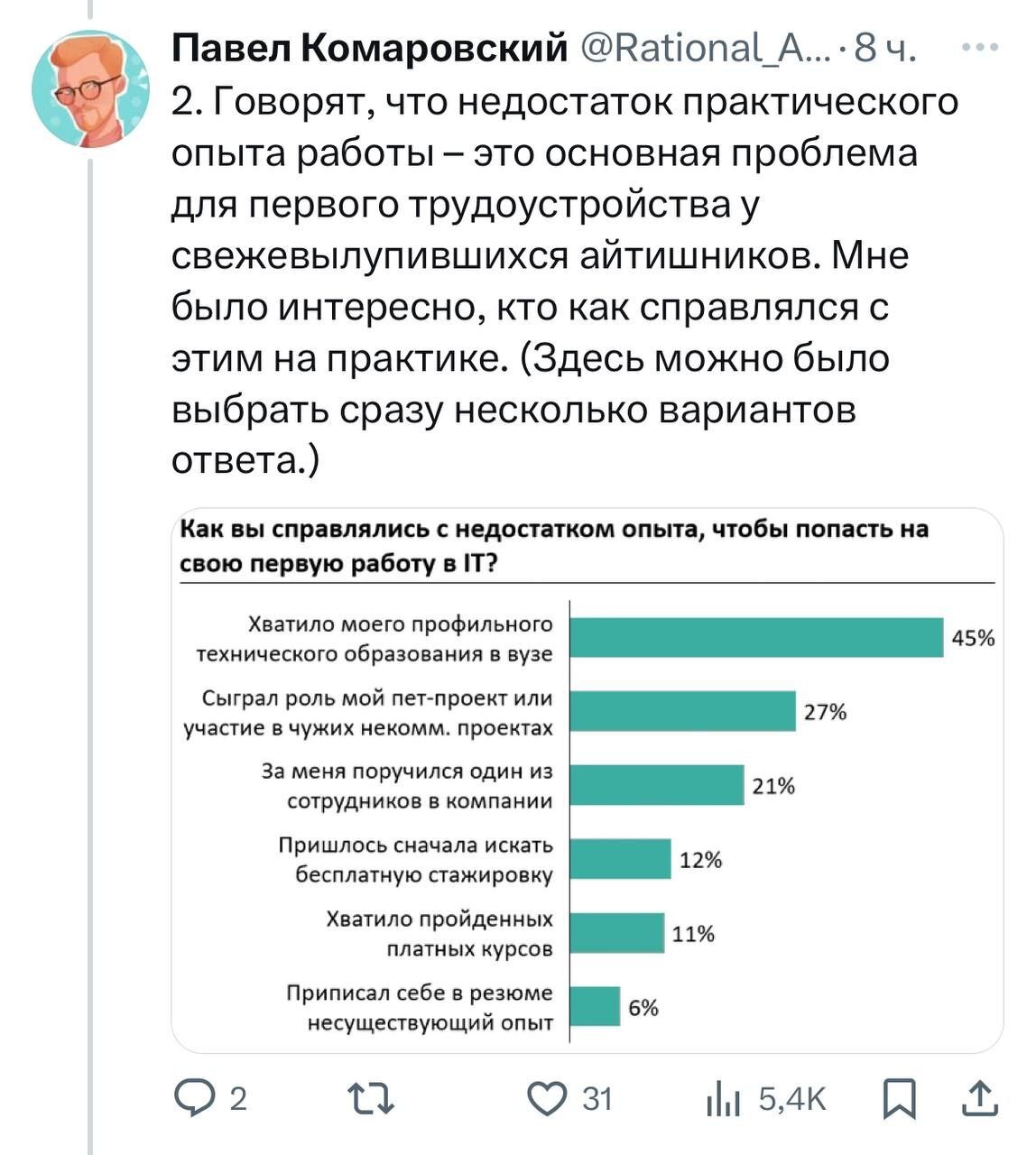Screen dimensions: 1036x1155
Task: View tweet analytics bar chart icon
Action: (x=724, y=1098)
